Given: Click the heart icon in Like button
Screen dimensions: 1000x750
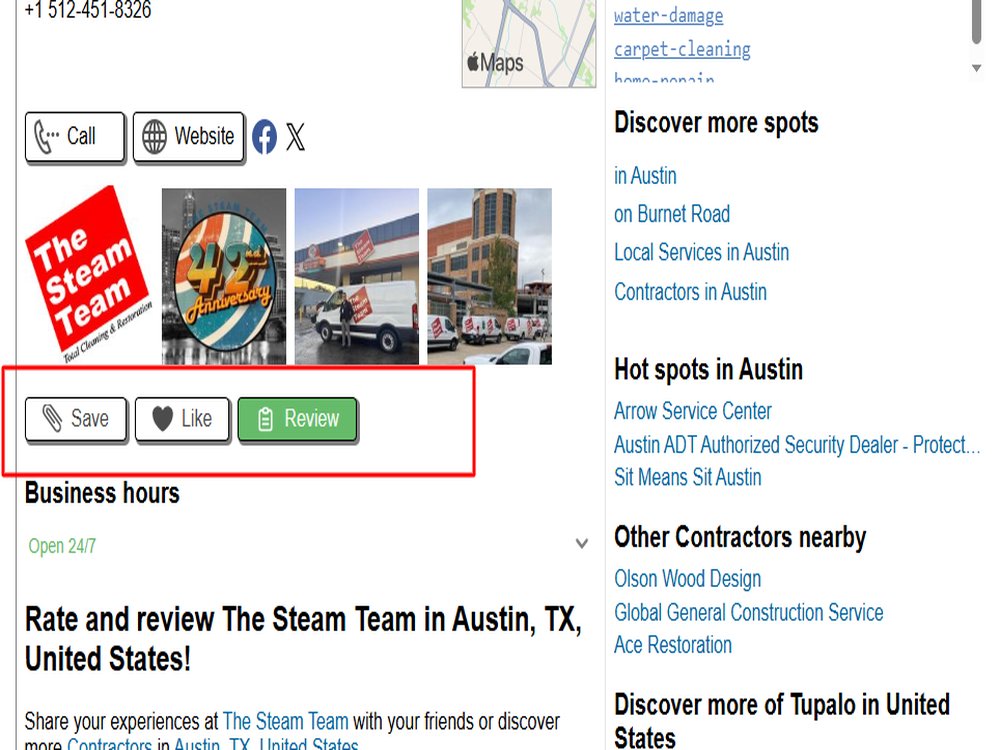Looking at the screenshot, I should [x=163, y=419].
